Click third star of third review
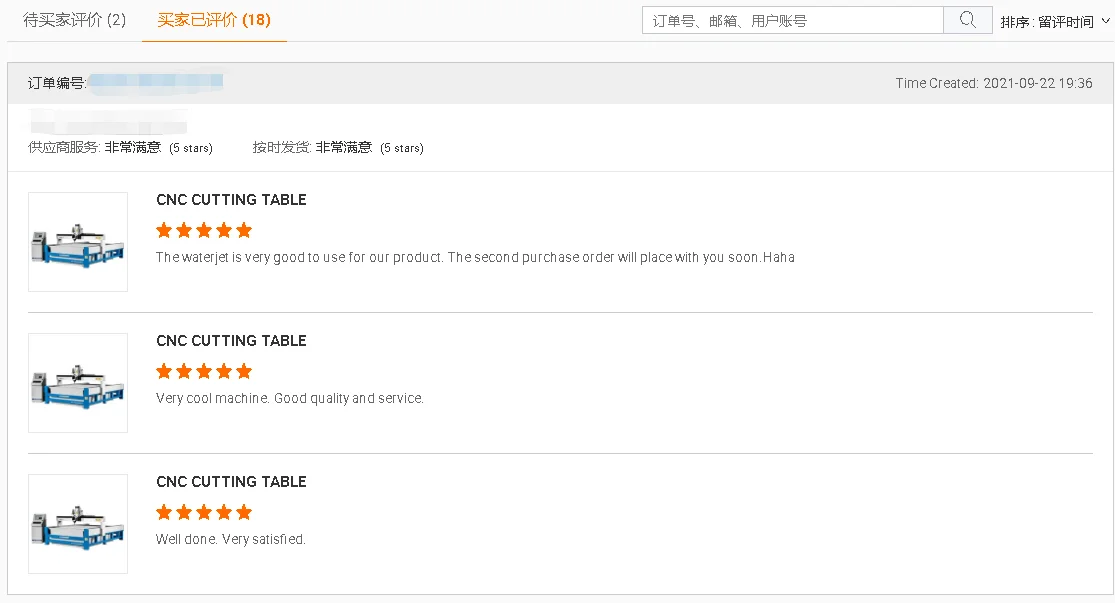Image resolution: width=1115 pixels, height=603 pixels. [x=204, y=512]
